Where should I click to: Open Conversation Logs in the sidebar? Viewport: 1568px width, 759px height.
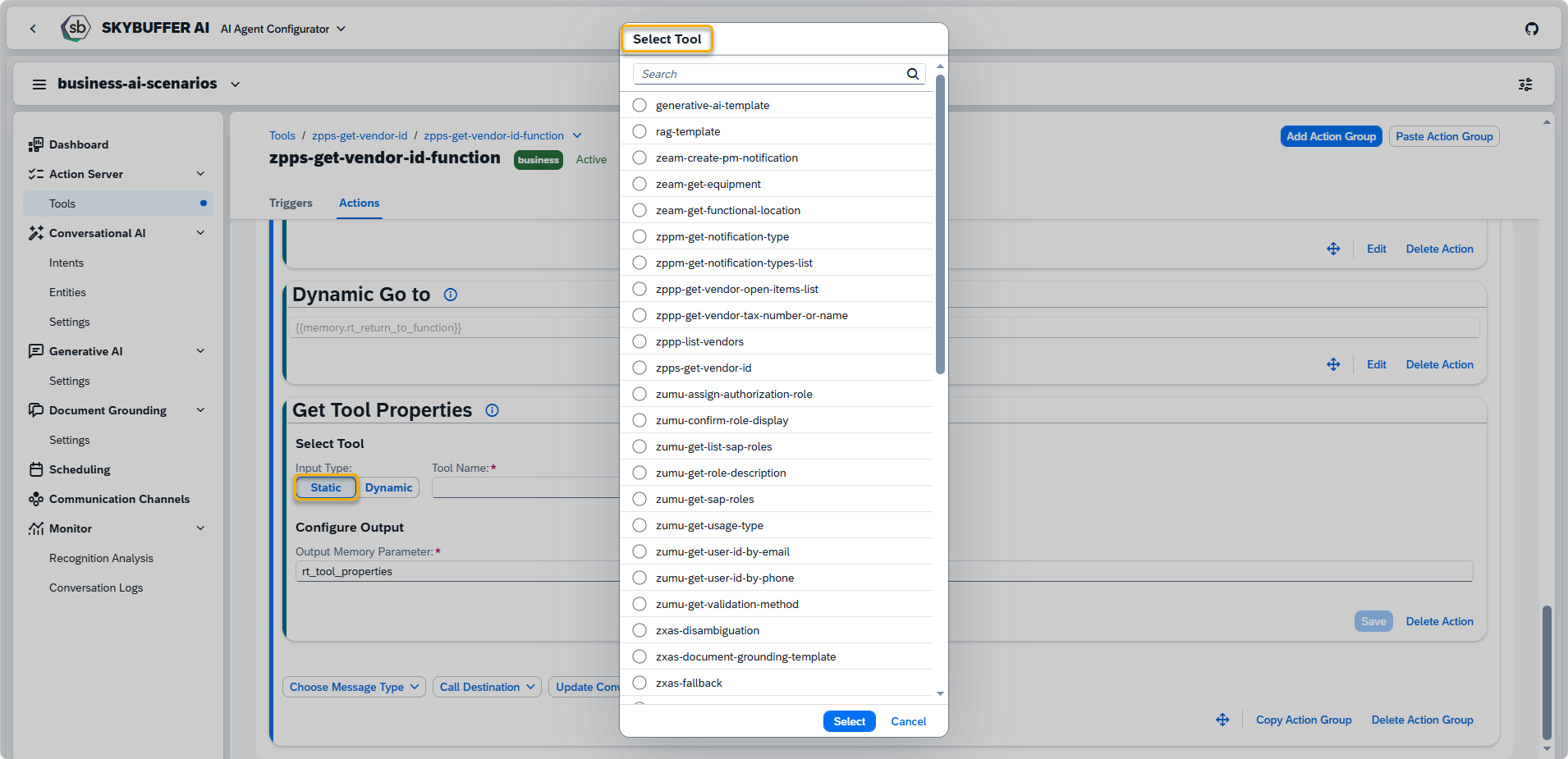click(96, 588)
